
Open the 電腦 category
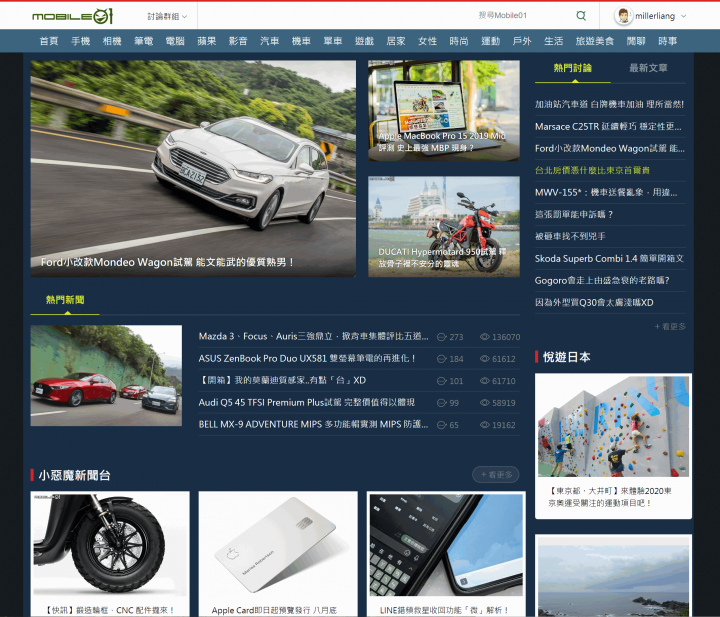click(x=175, y=41)
